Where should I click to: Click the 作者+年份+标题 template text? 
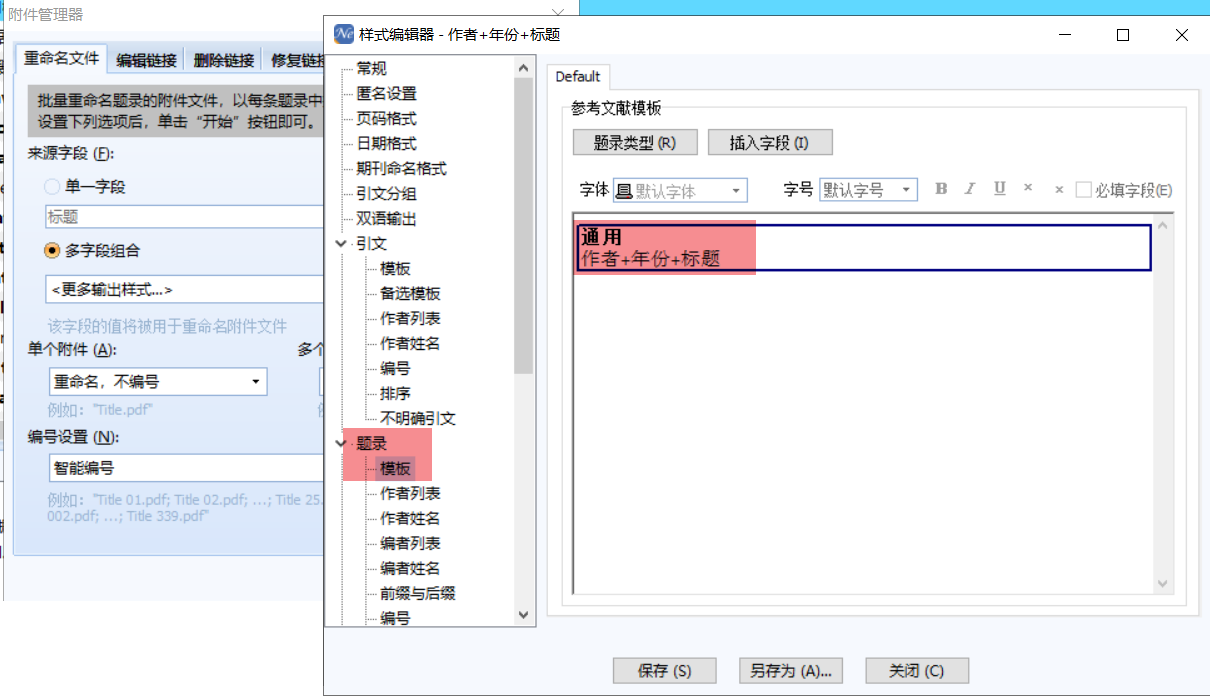click(x=650, y=258)
